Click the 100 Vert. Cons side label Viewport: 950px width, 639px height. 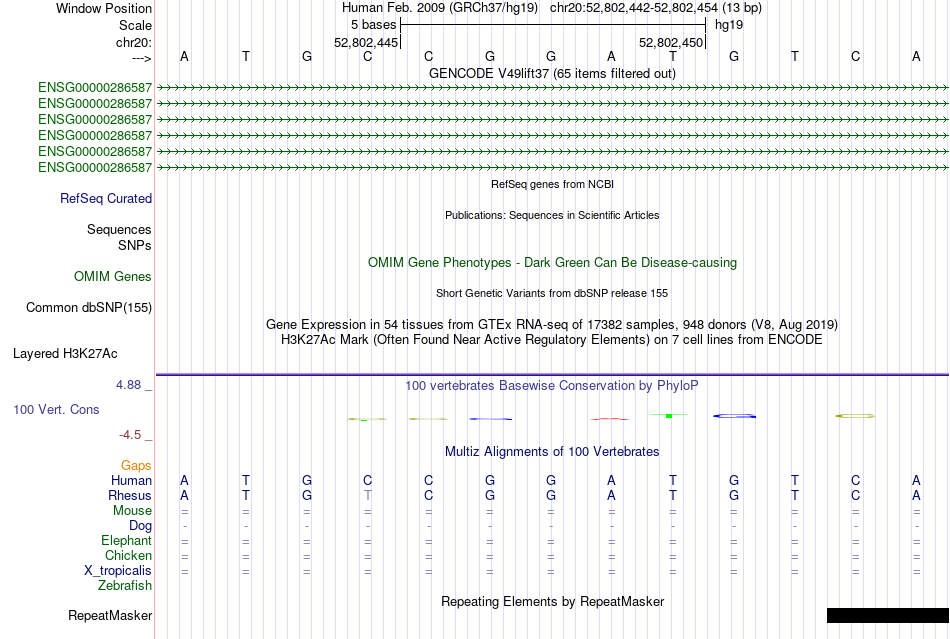56,410
